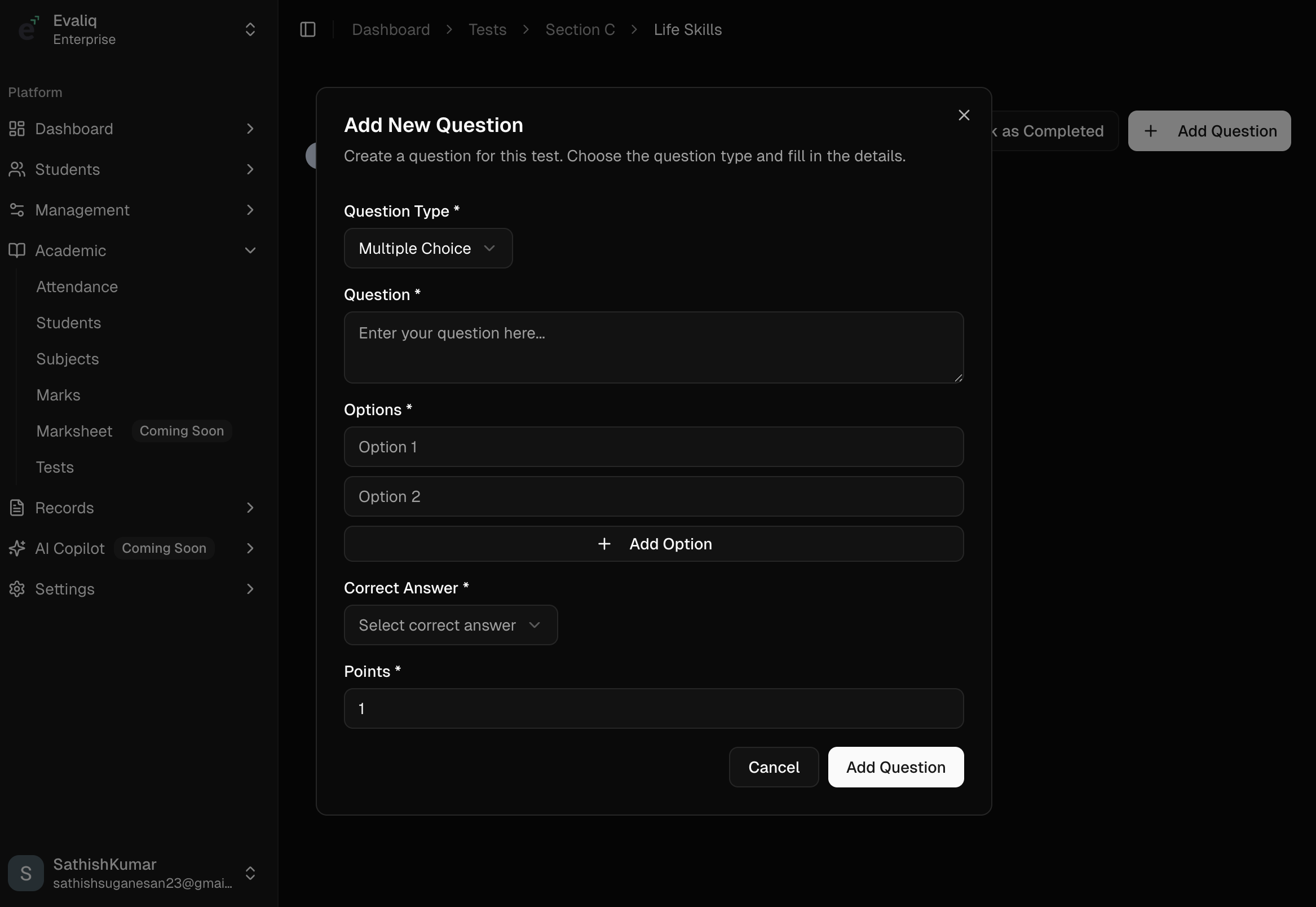The height and width of the screenshot is (907, 1316).
Task: Open the Select correct answer dropdown
Action: coord(451,625)
